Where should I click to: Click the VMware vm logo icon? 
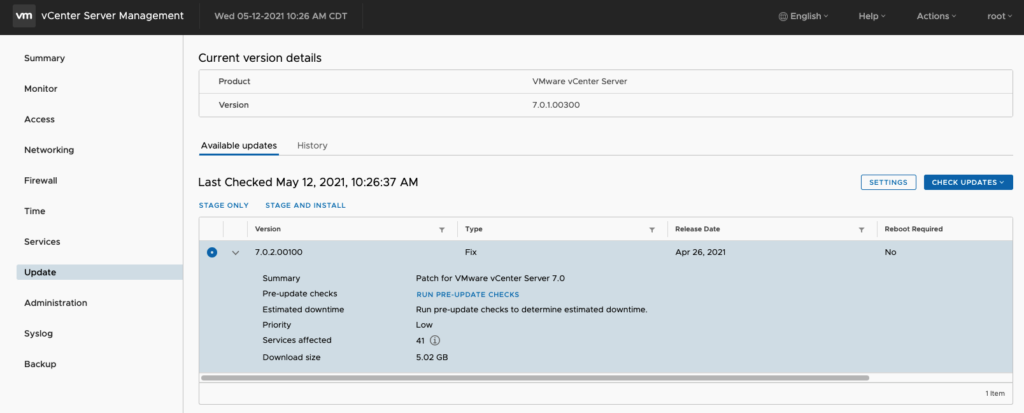coord(24,16)
